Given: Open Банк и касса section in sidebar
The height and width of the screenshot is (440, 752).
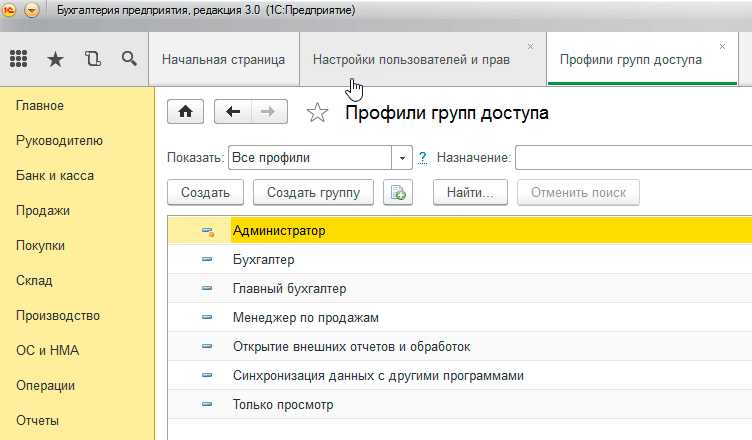Looking at the screenshot, I should pyautogui.click(x=55, y=175).
